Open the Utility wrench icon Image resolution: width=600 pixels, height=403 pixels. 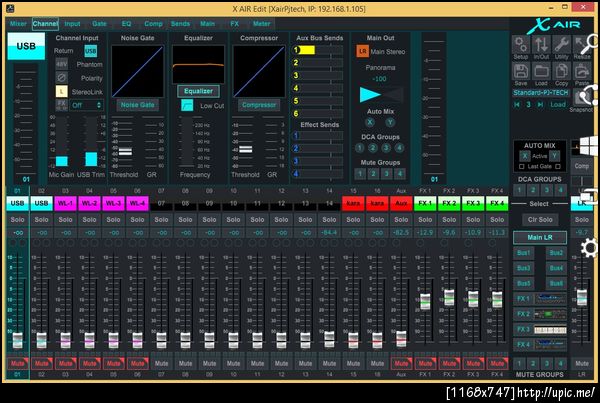tap(561, 44)
